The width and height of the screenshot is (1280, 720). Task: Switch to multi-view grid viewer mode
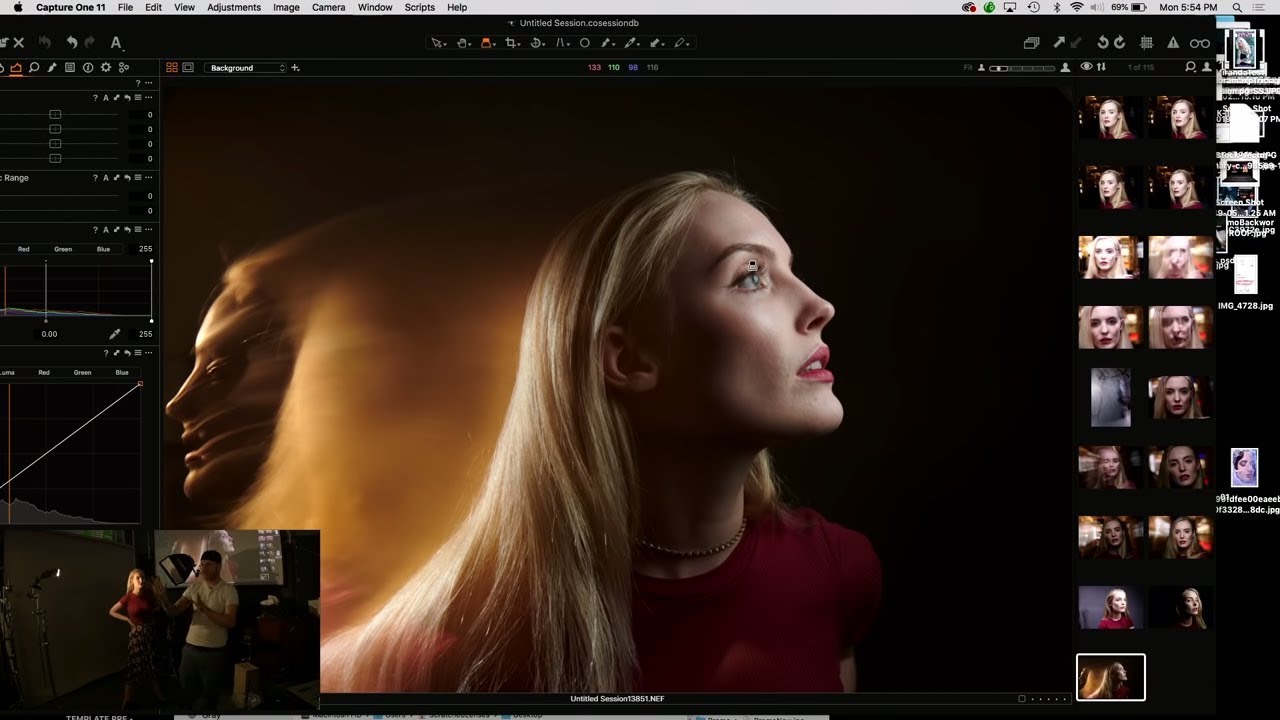coord(172,68)
